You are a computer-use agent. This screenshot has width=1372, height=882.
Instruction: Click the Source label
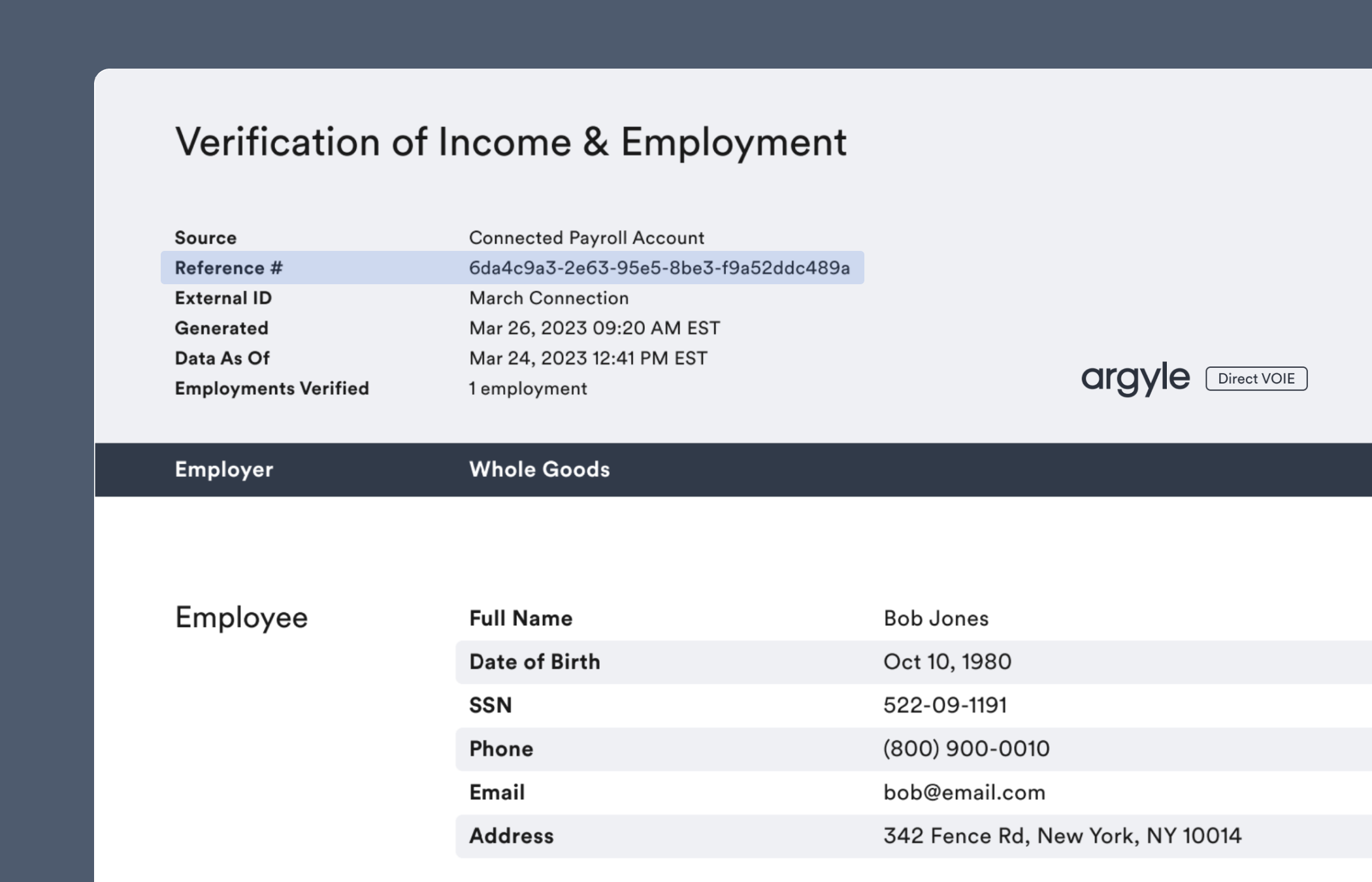(205, 237)
